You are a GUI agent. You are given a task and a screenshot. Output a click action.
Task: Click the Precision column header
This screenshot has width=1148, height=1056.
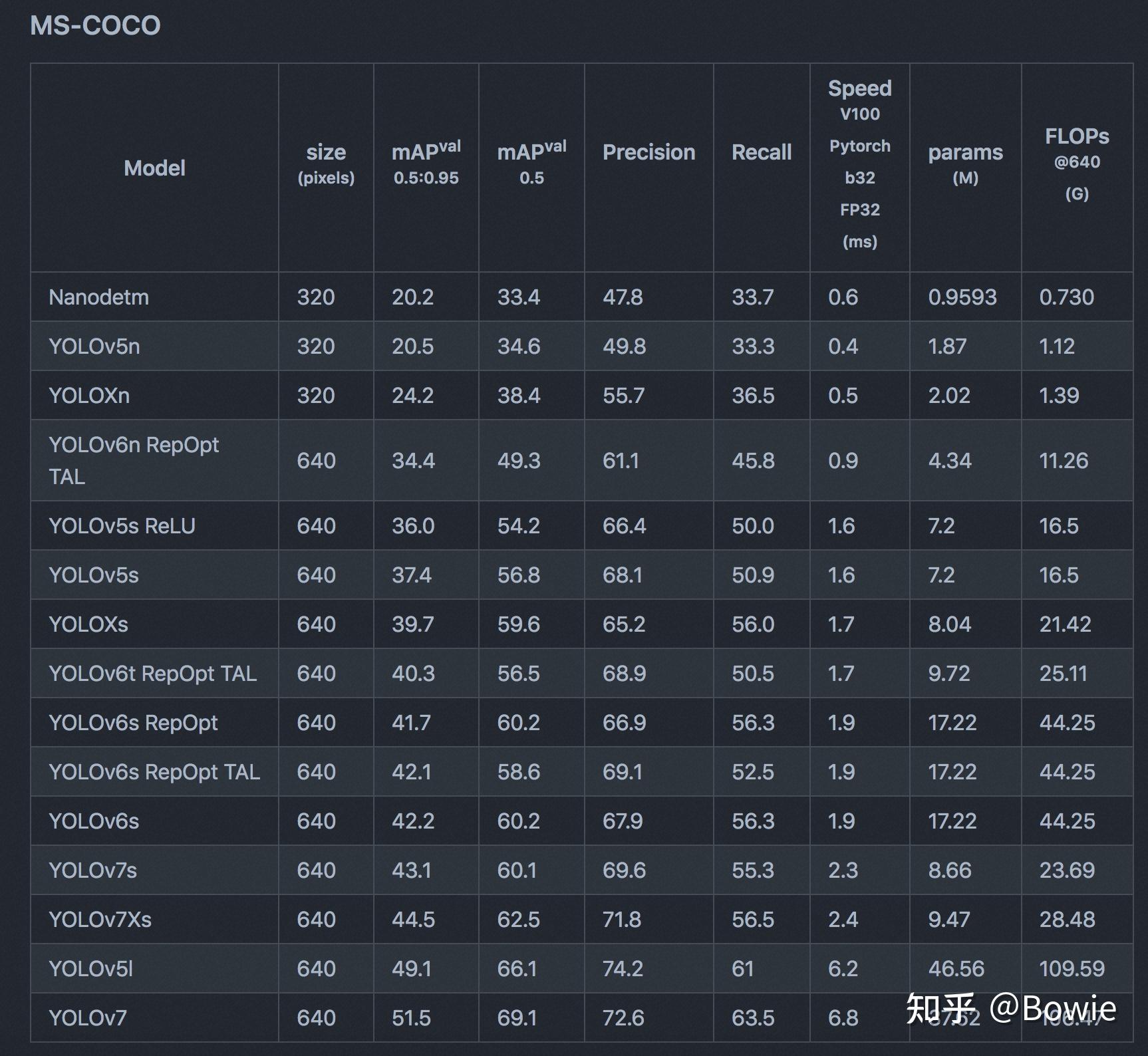(648, 152)
